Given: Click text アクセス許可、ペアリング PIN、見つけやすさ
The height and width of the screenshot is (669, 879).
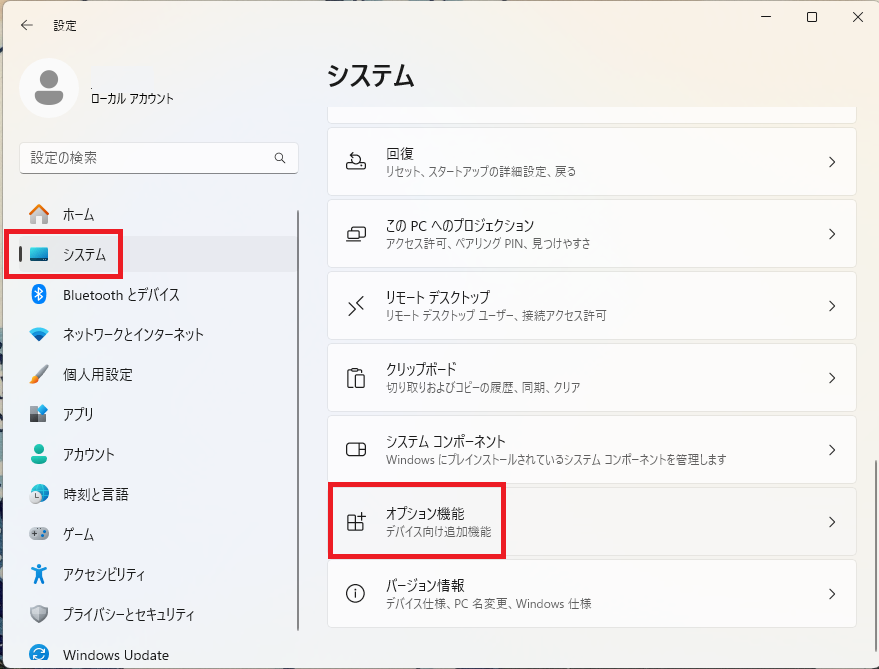Looking at the screenshot, I should (x=488, y=243).
